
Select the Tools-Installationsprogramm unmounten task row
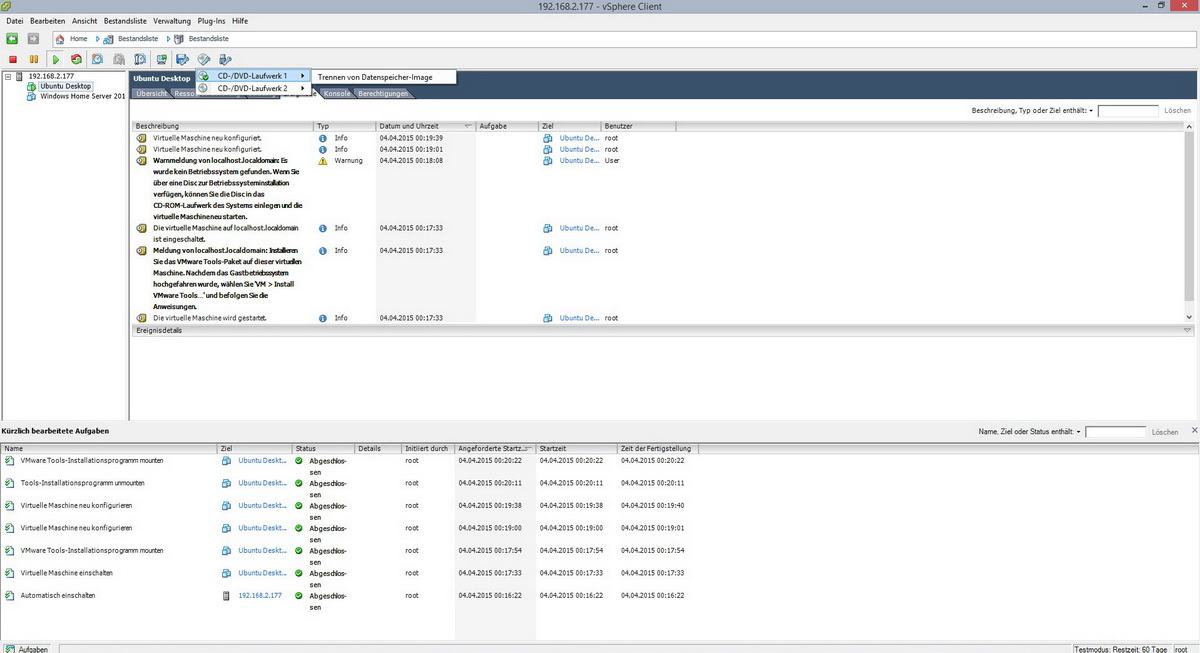(350, 487)
